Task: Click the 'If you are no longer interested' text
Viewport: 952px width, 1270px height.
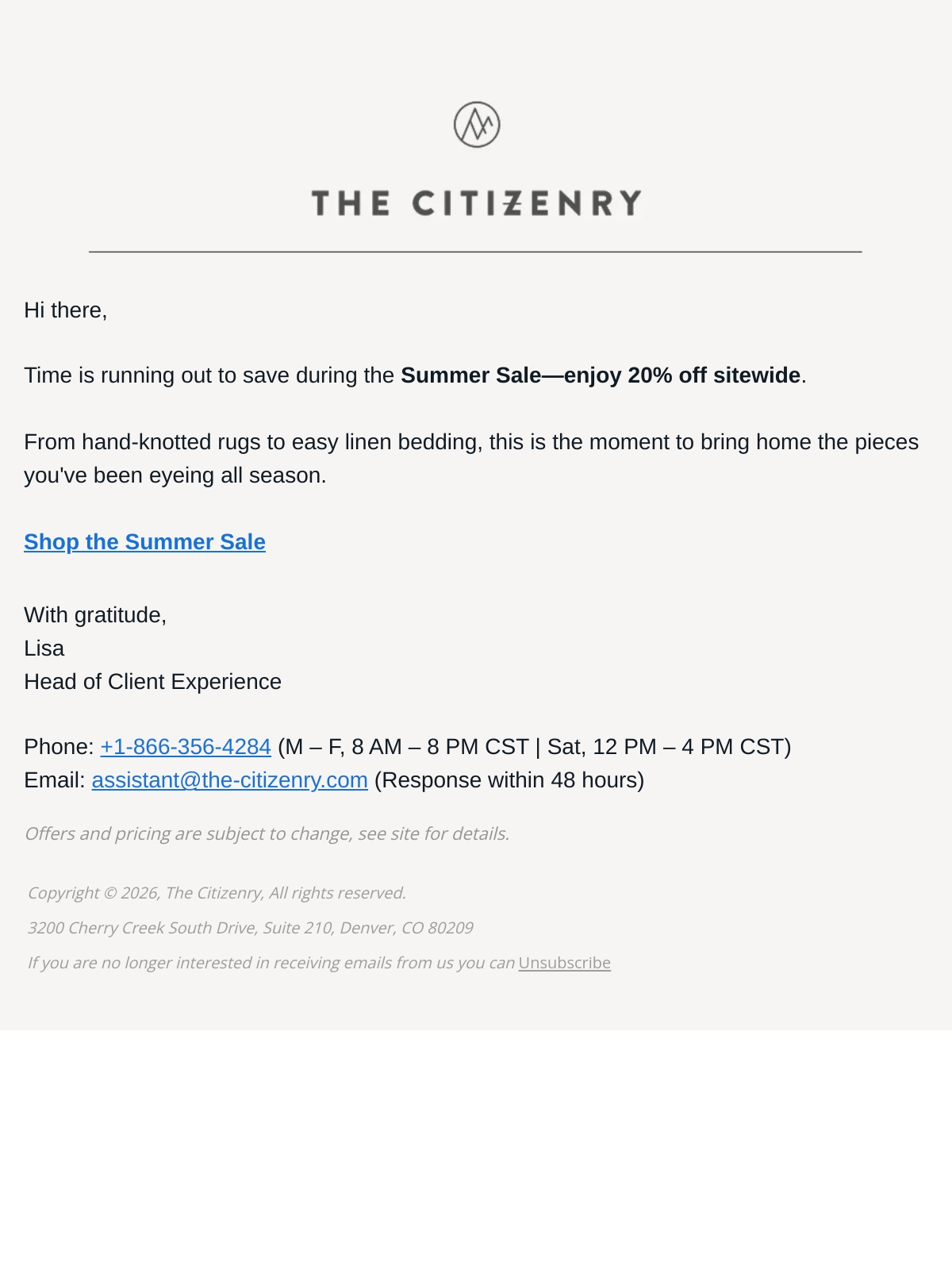Action: [271, 963]
